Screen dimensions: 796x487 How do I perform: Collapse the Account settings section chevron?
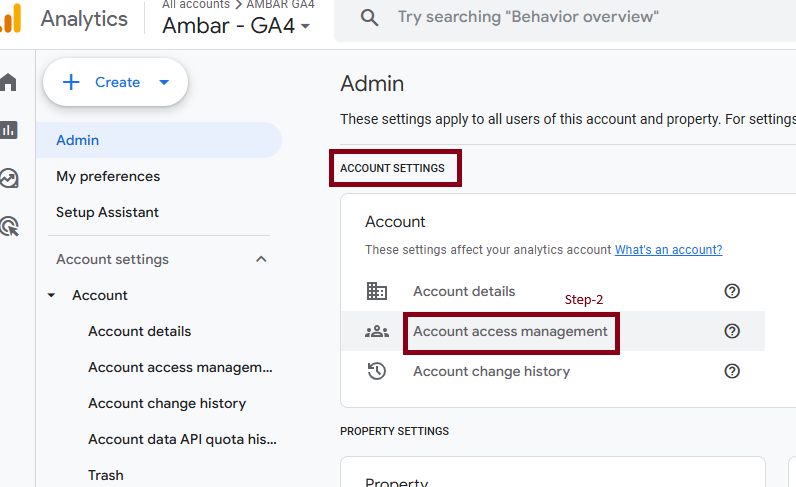(x=261, y=259)
